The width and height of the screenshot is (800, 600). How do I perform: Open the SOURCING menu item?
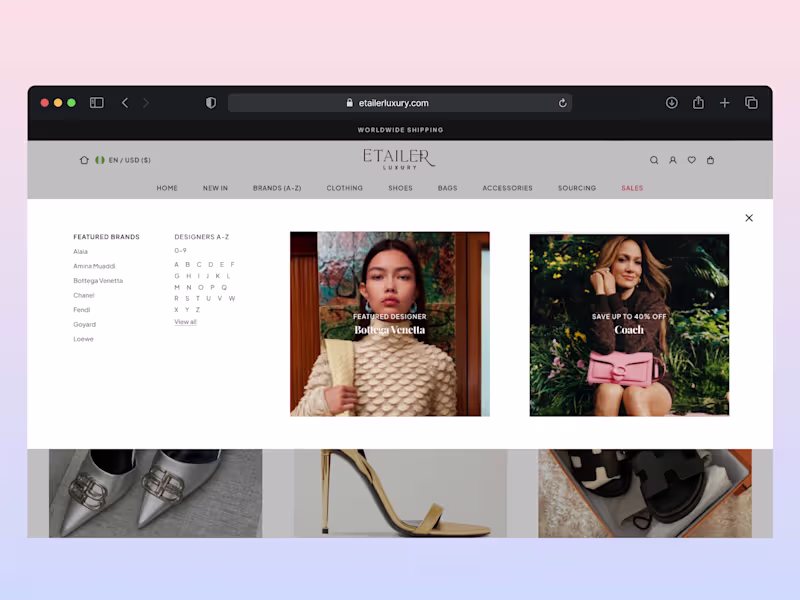(x=577, y=188)
